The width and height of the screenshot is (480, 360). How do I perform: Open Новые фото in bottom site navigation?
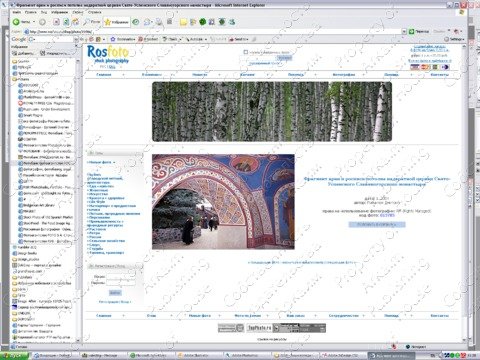pyautogui.click(x=200, y=315)
